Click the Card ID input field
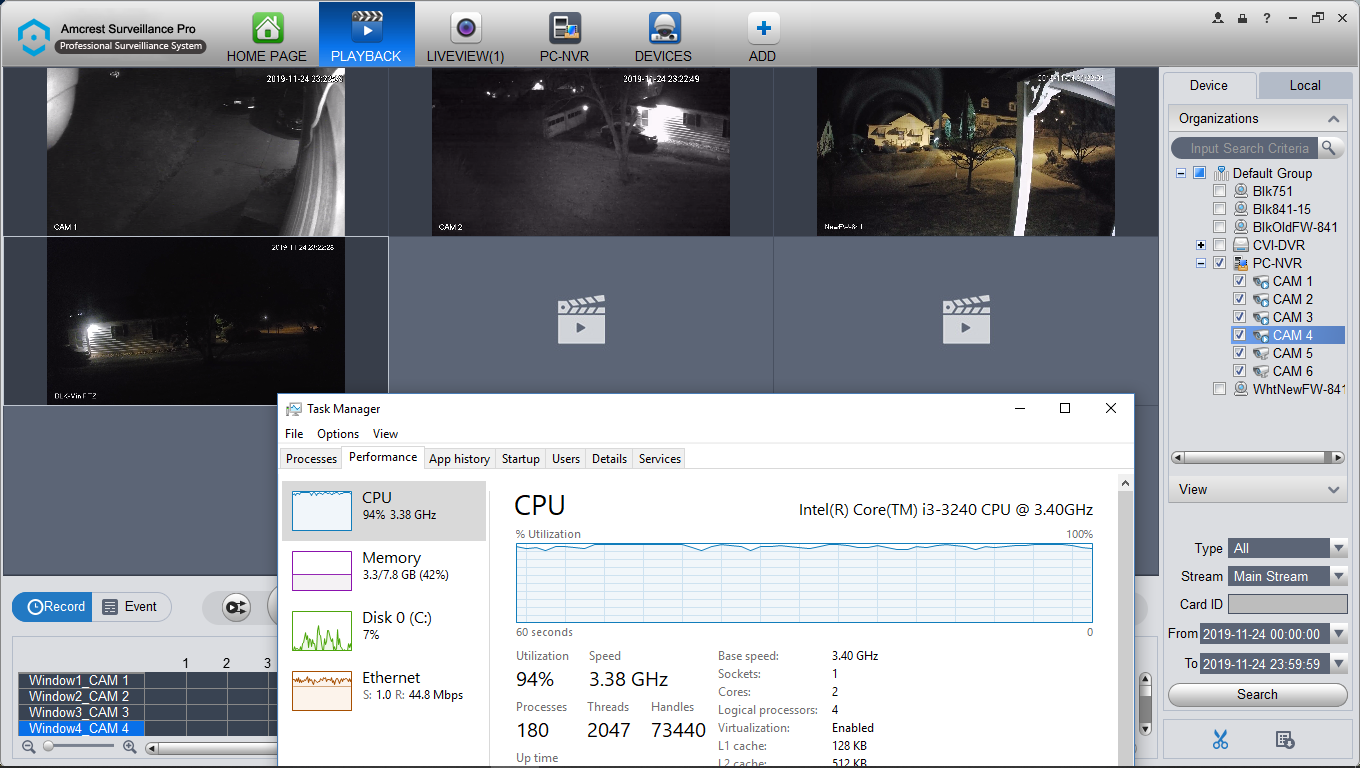1360x768 pixels. (1288, 604)
